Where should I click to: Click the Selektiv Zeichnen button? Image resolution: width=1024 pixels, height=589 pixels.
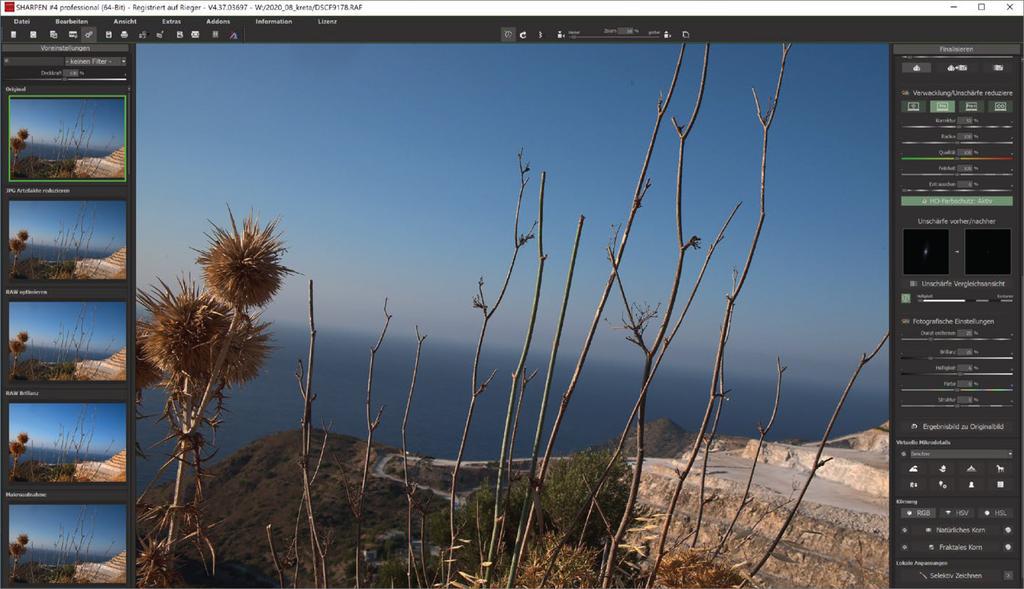click(950, 575)
